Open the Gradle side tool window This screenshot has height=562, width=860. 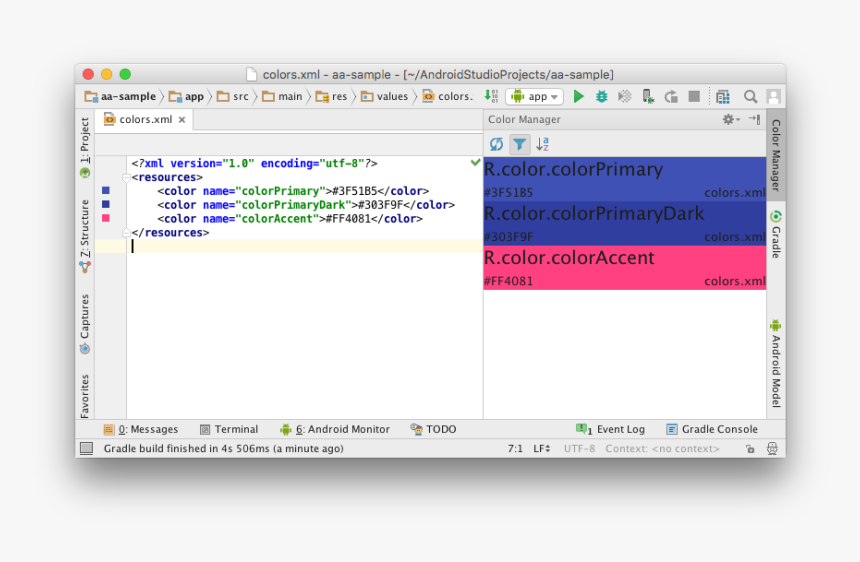(776, 234)
